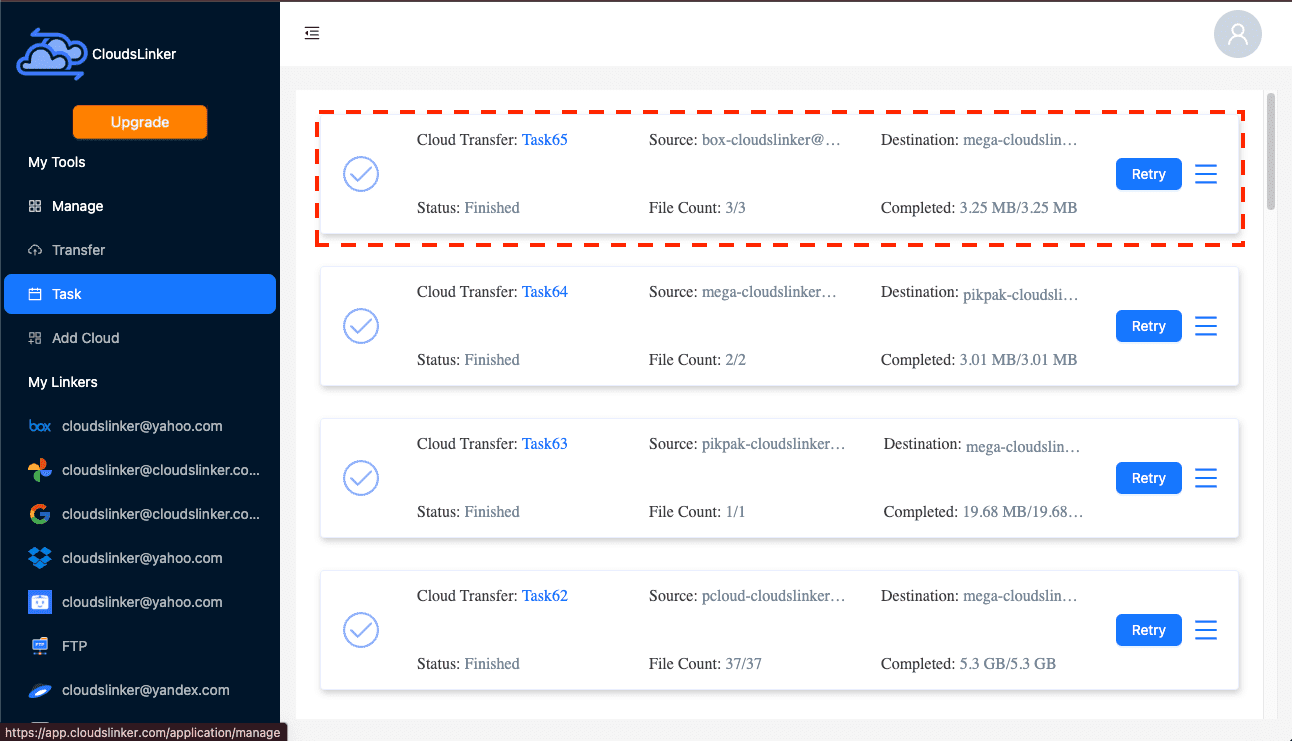Collapse the sidebar with the fold icon

(312, 33)
